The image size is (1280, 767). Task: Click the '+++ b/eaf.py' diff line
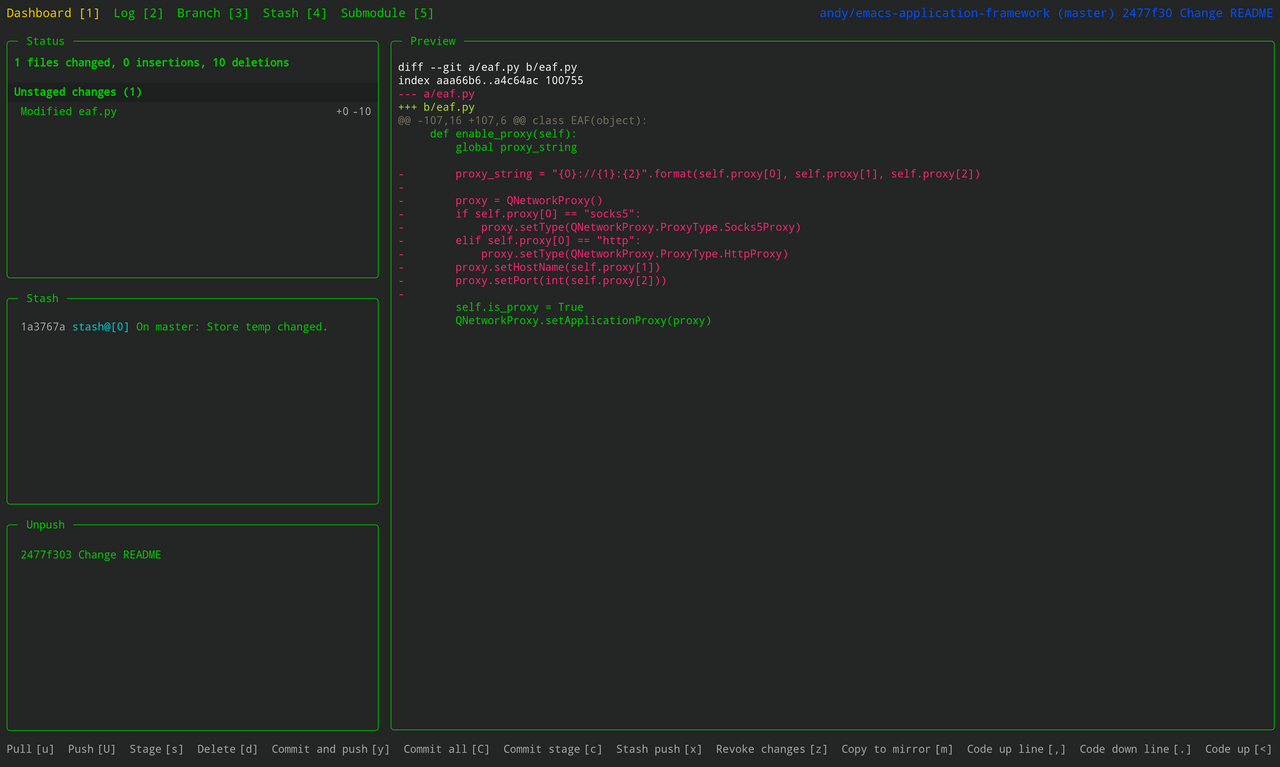[436, 107]
